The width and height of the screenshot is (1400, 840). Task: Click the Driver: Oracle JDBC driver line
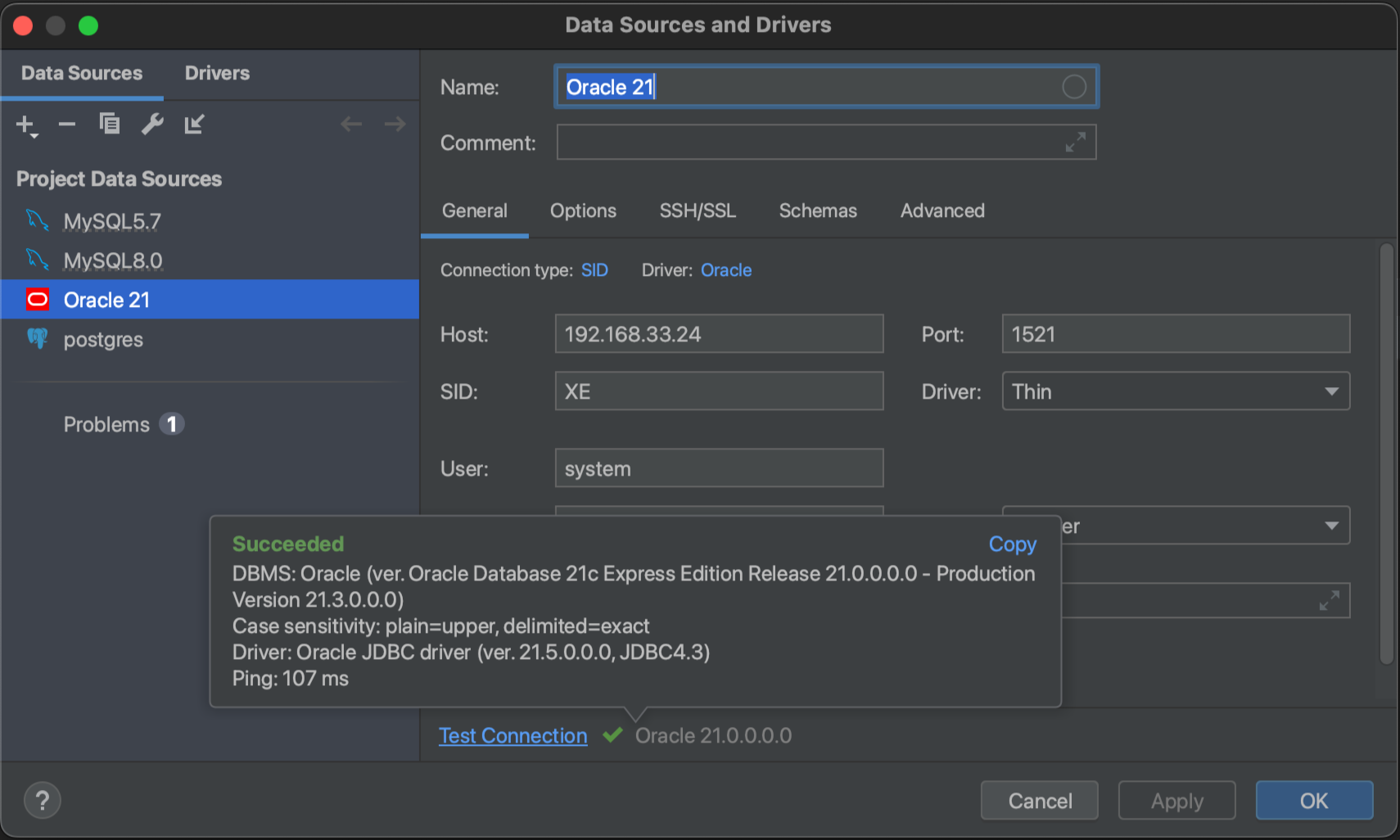coord(471,653)
